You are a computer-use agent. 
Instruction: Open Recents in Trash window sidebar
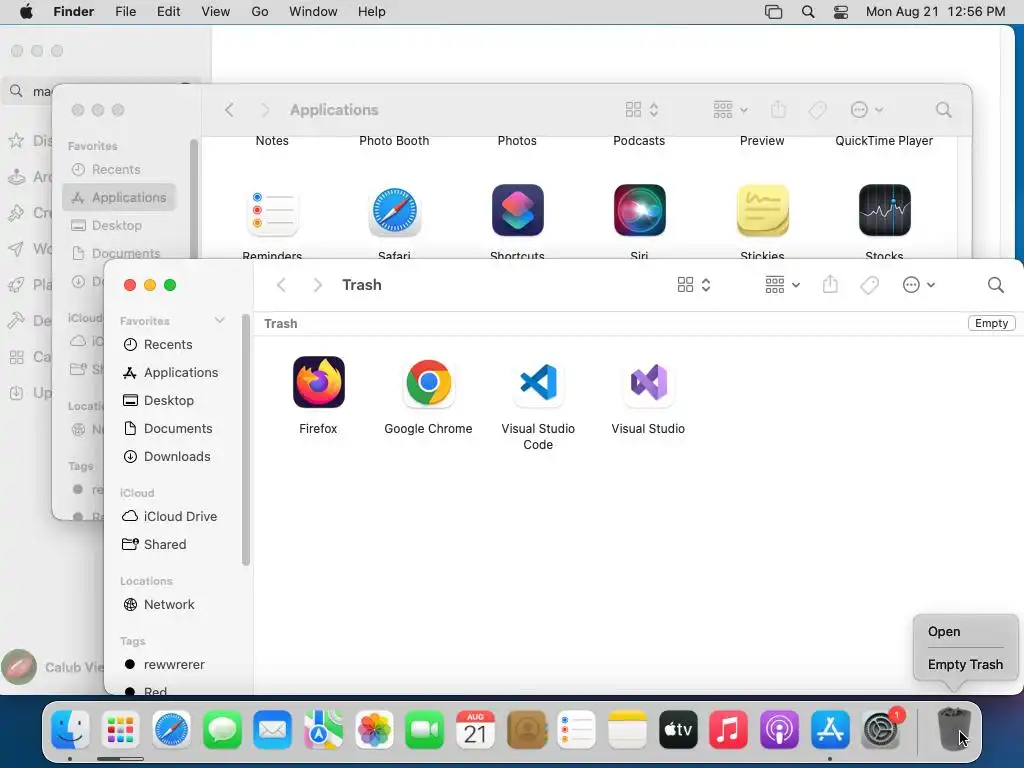click(x=167, y=344)
